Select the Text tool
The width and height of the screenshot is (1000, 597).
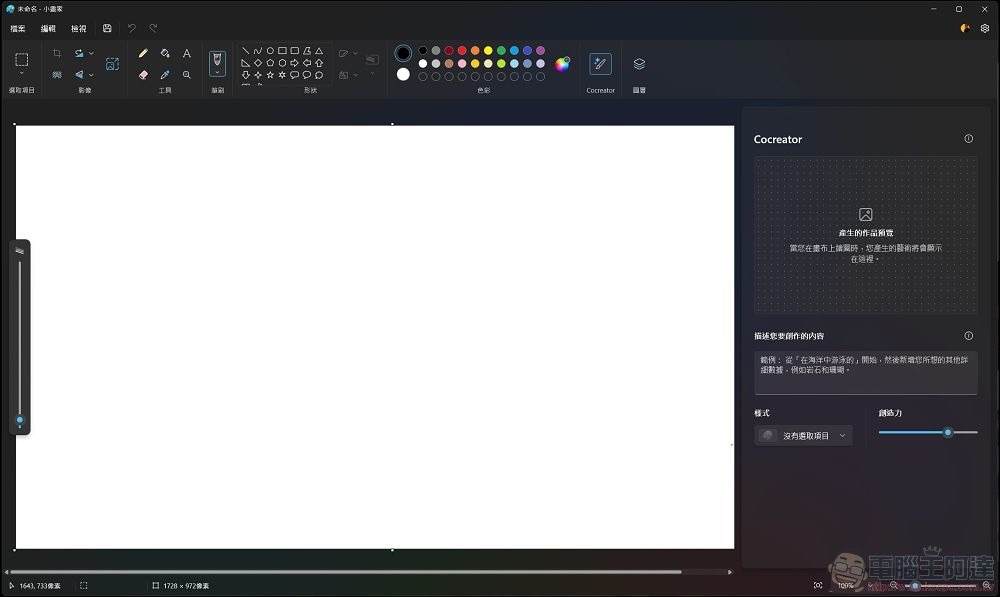186,54
